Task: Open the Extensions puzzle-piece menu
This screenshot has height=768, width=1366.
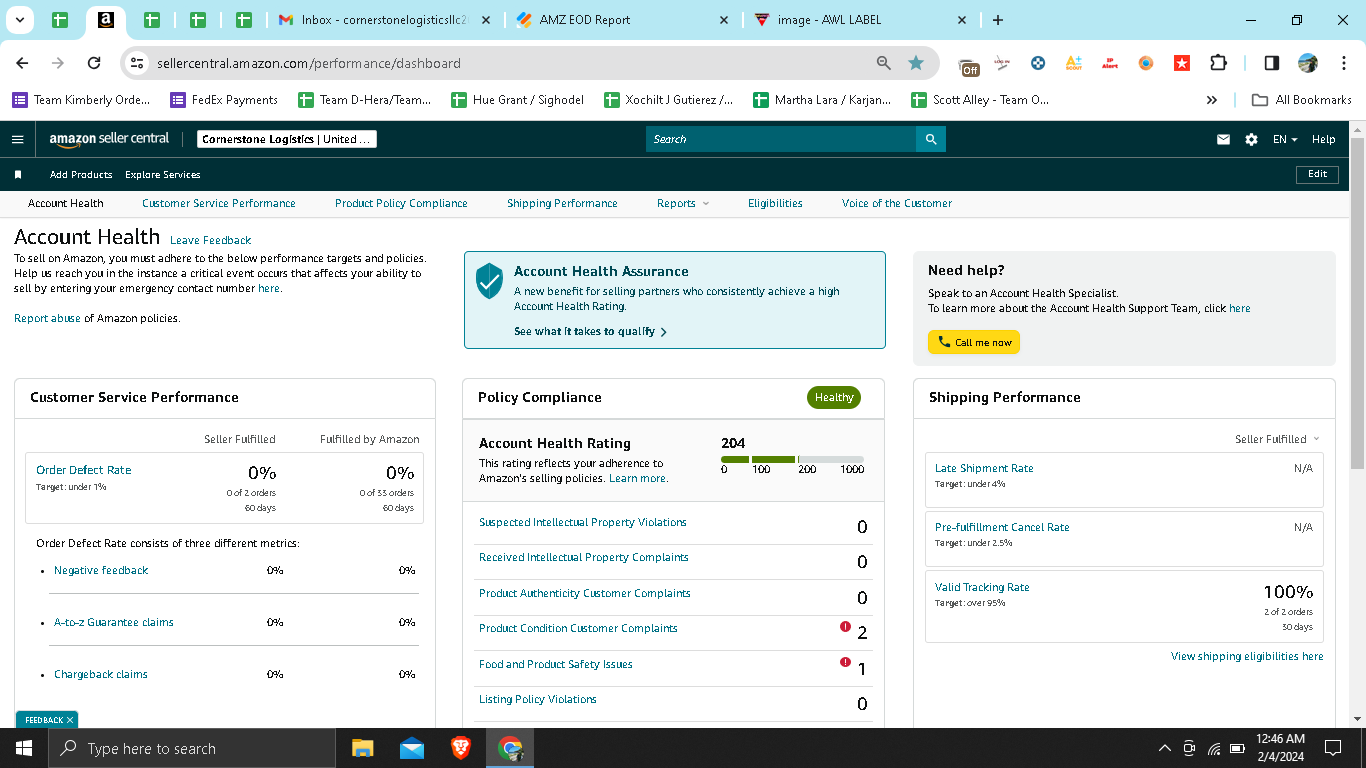Action: tap(1218, 63)
